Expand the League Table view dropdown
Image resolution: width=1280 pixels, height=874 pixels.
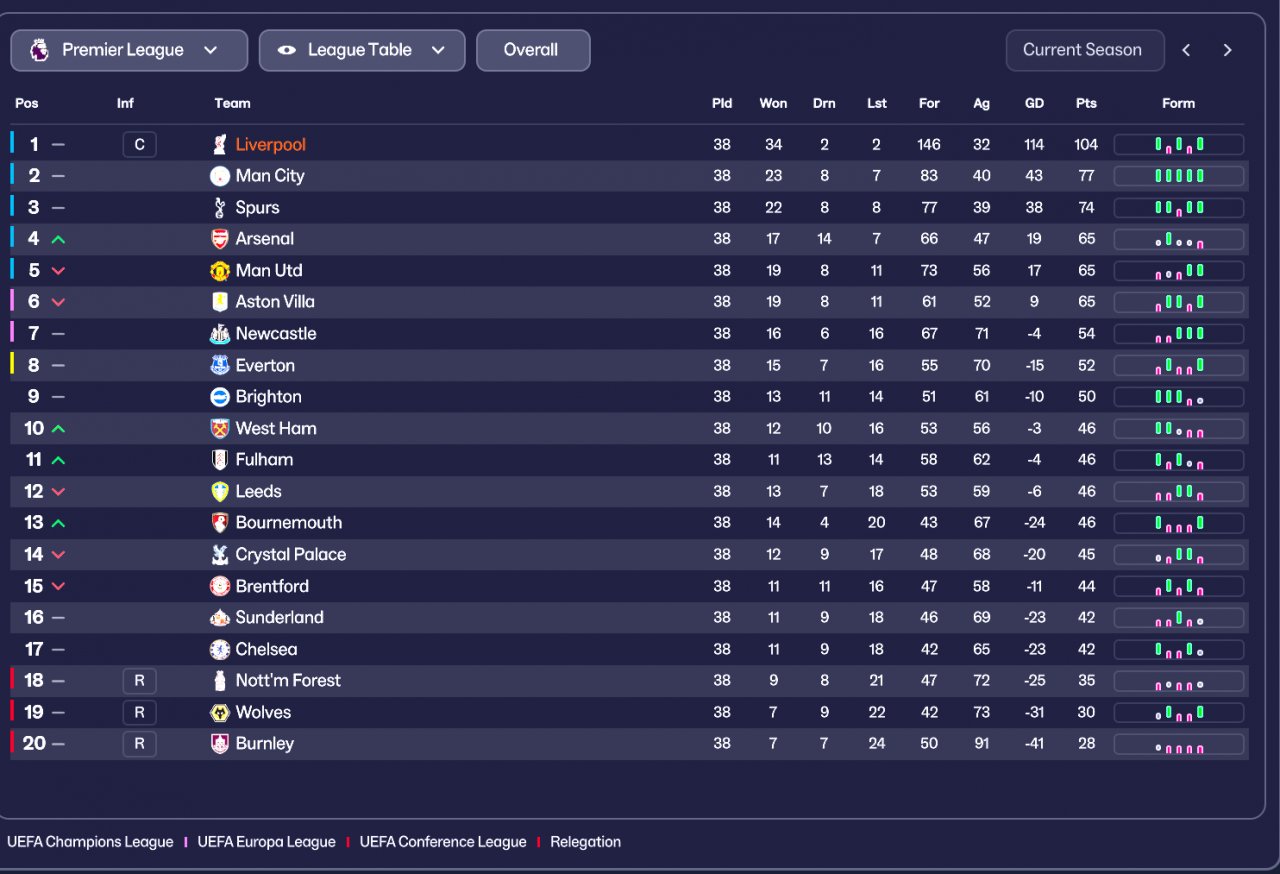click(362, 50)
